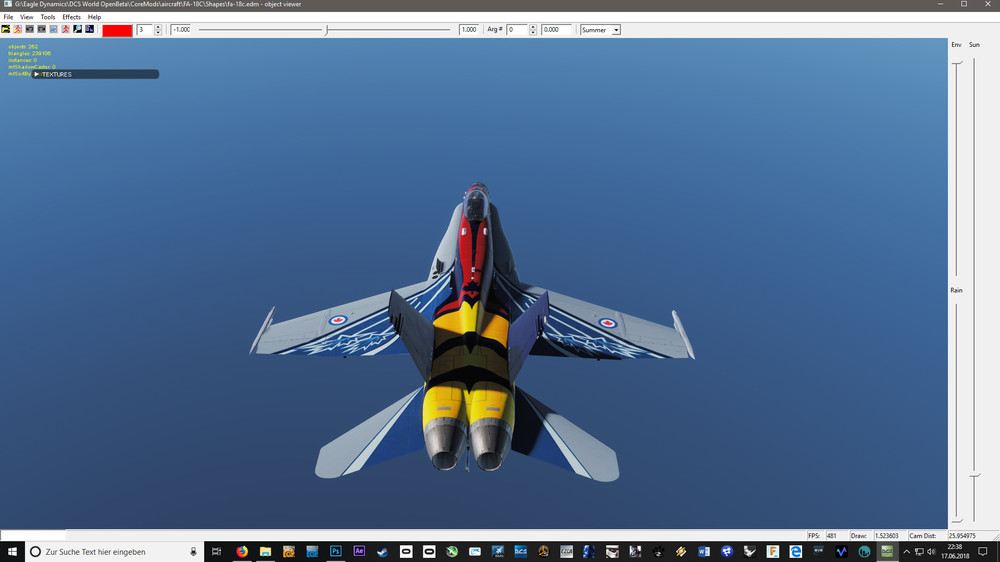This screenshot has height=562, width=1000.
Task: Launch Firefox from the taskbar
Action: [242, 552]
